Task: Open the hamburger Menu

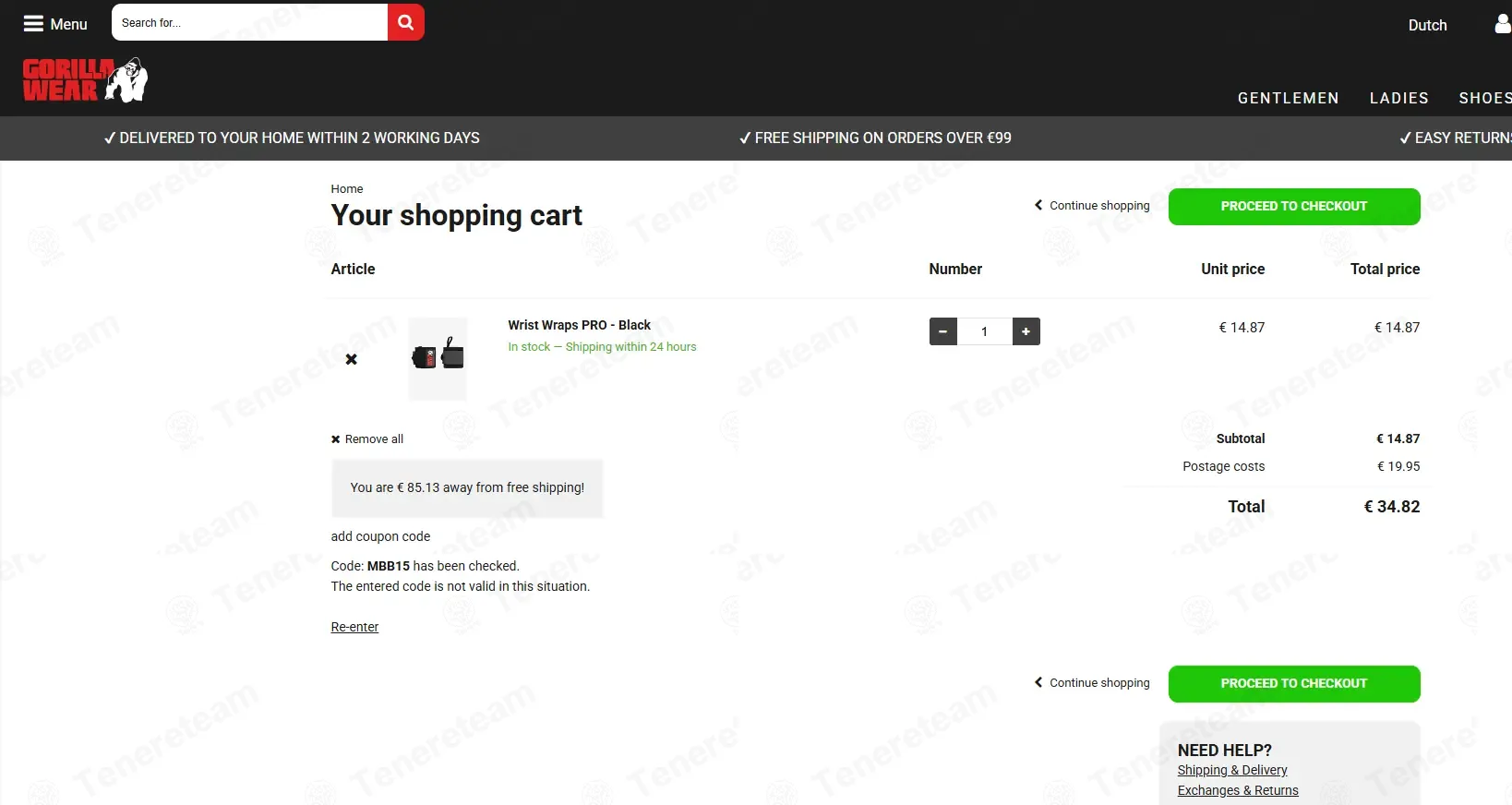Action: coord(55,24)
